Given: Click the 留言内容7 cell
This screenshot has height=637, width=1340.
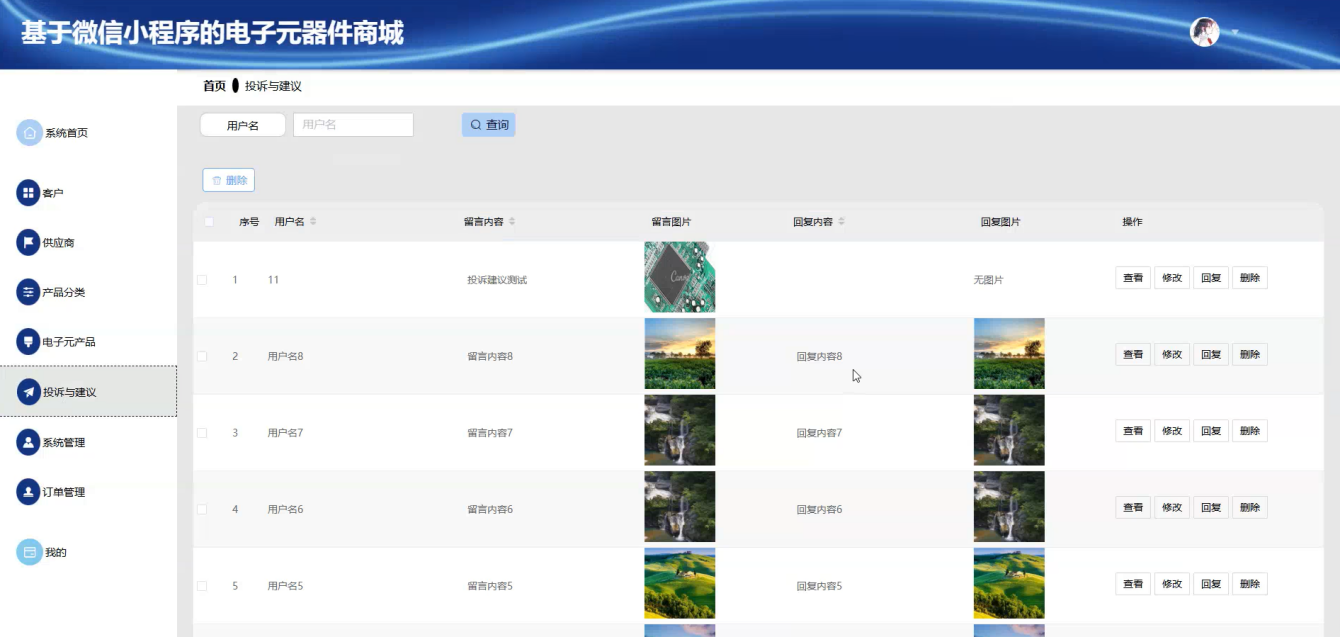Looking at the screenshot, I should pyautogui.click(x=490, y=433).
